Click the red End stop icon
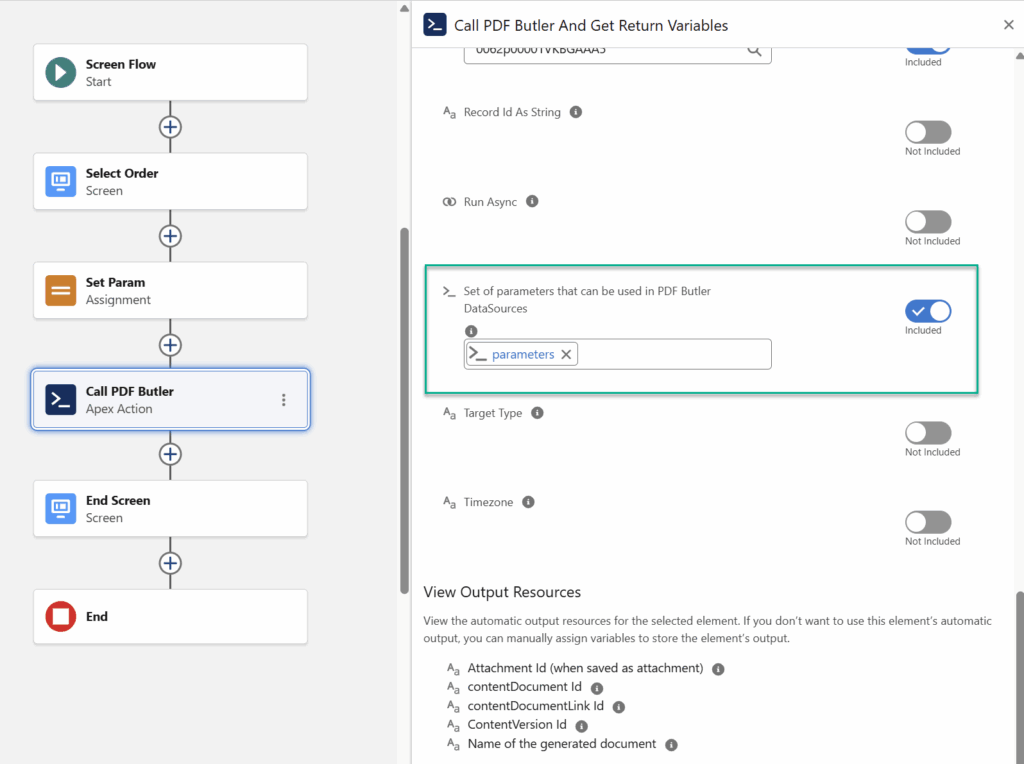Viewport: 1024px width, 764px height. pos(61,617)
